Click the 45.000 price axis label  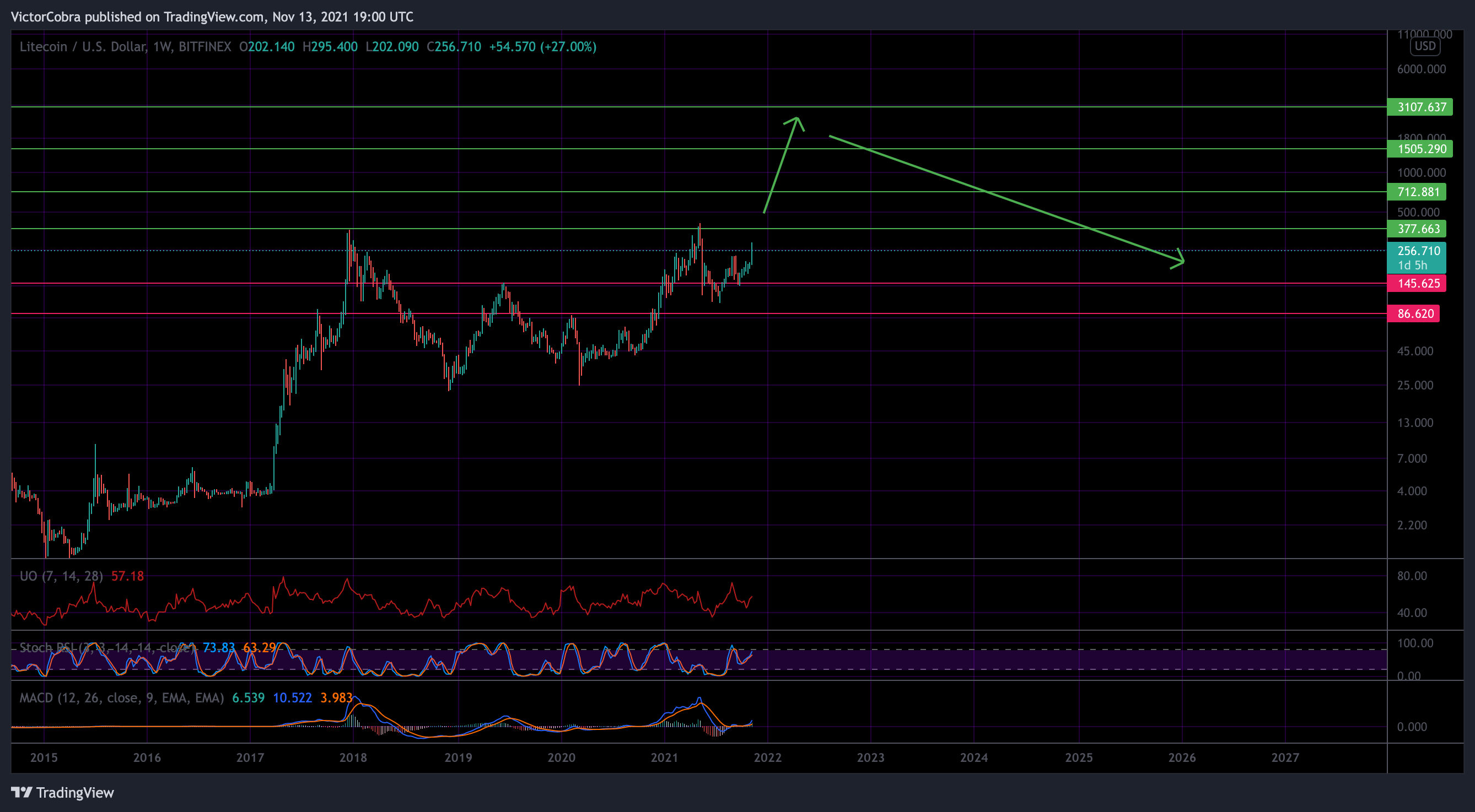1415,351
